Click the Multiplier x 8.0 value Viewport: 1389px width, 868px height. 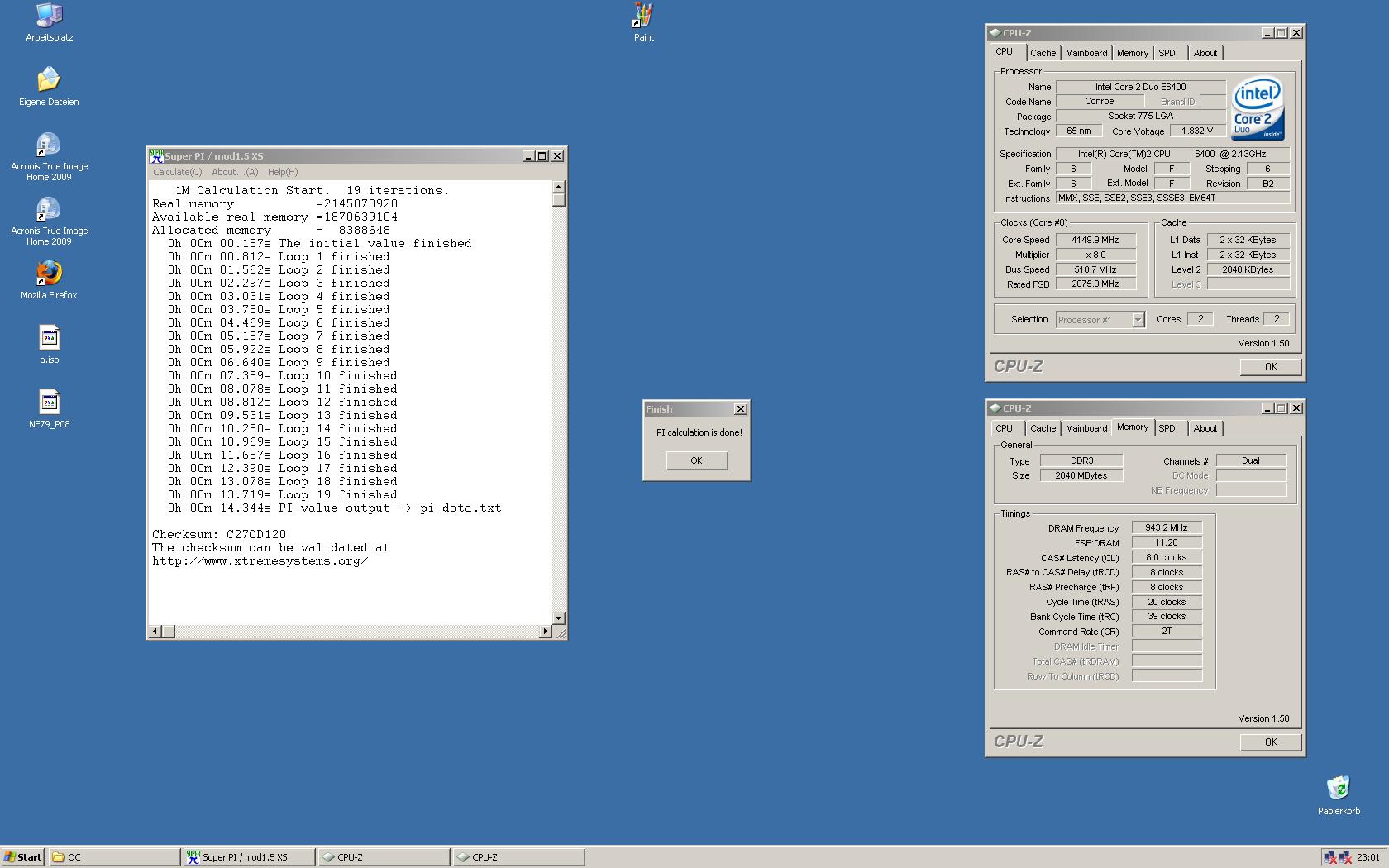[1095, 255]
